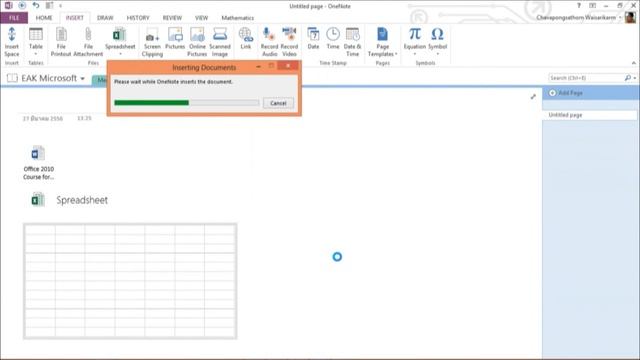Click the Search (Ctrl+E) box
The height and width of the screenshot is (360, 640).
click(x=586, y=78)
